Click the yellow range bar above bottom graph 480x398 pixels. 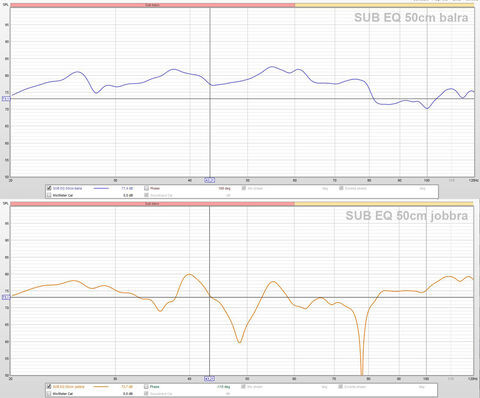point(384,204)
